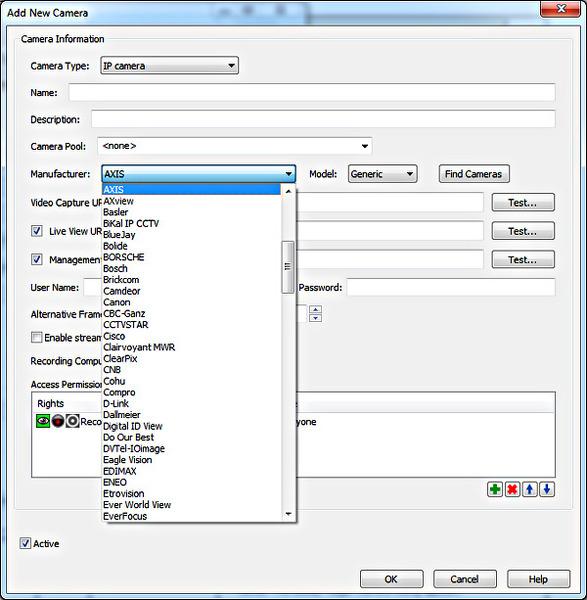
Task: Click the Cancel button
Action: pos(465,579)
